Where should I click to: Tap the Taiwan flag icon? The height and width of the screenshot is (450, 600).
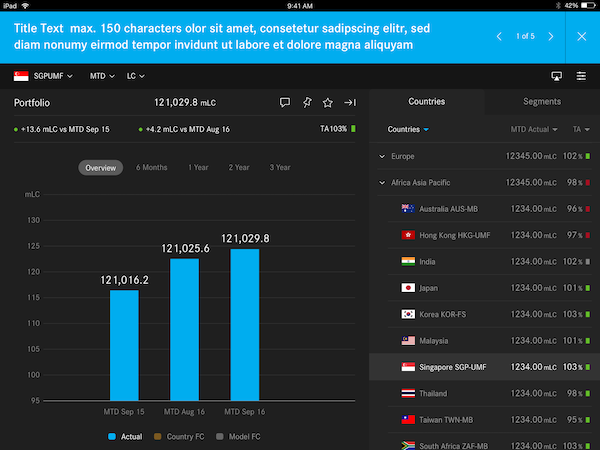pos(408,419)
